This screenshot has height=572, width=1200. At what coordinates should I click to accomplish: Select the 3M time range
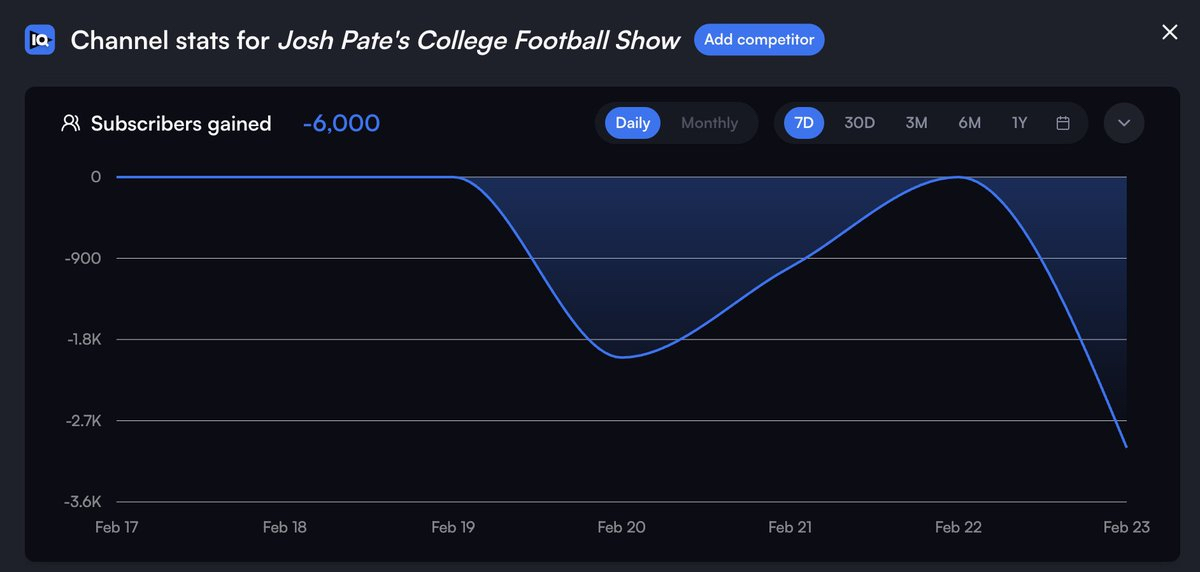pyautogui.click(x=916, y=123)
